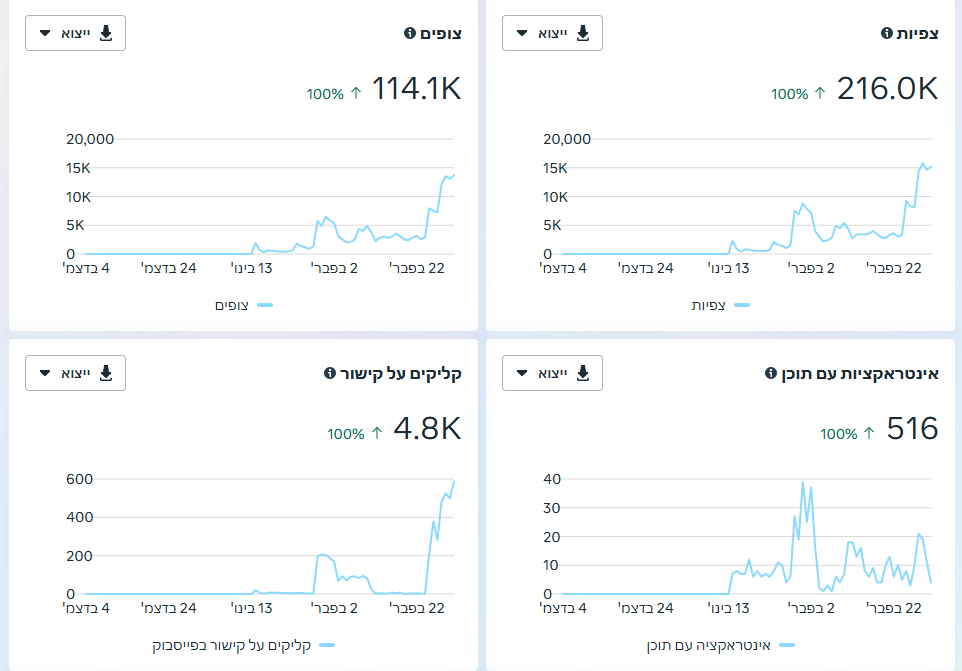Viewport: 962px width, 671px height.
Task: Click download icon in צפיות export button
Action: click(583, 33)
